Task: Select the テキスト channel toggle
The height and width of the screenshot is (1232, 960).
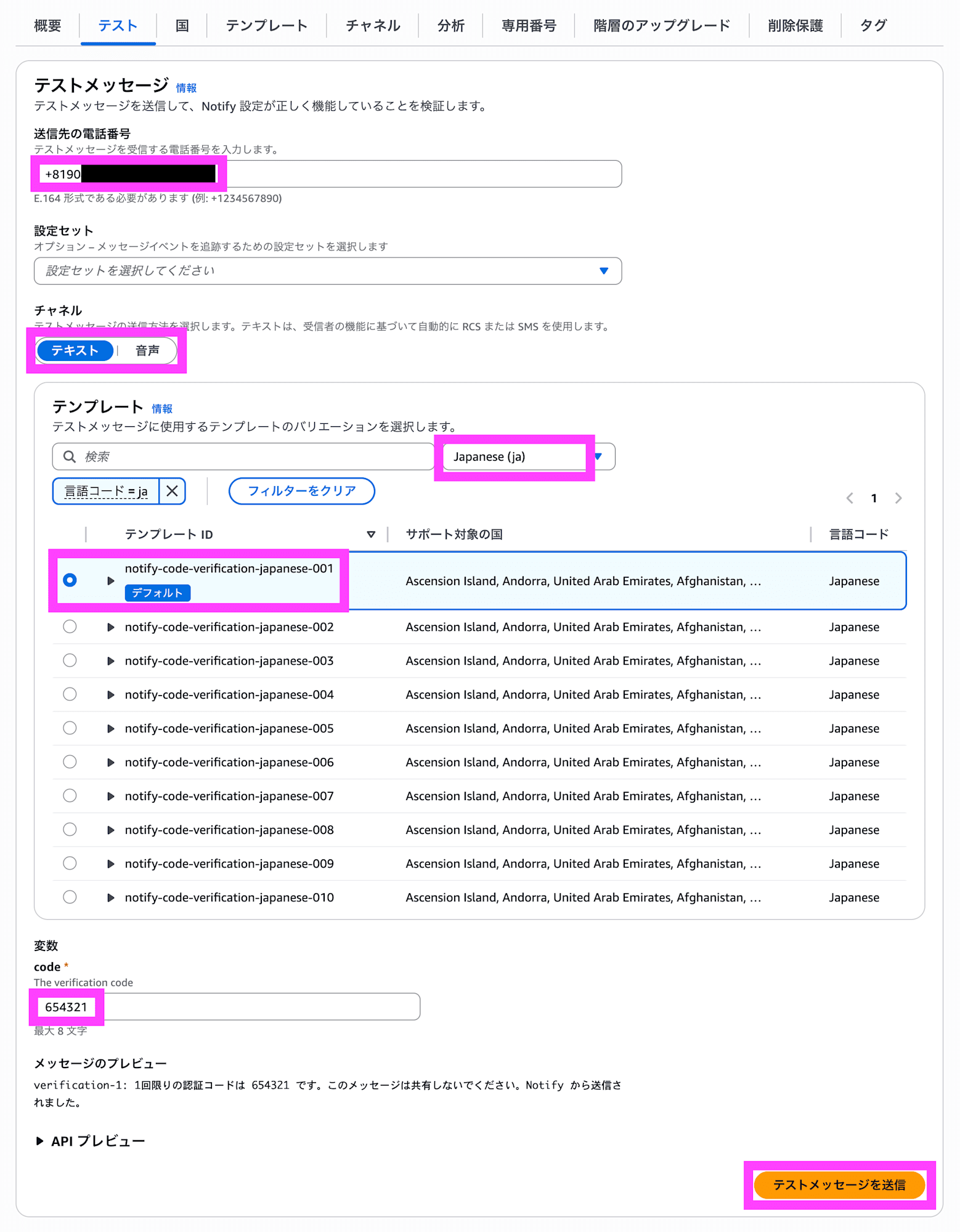Action: [x=75, y=351]
